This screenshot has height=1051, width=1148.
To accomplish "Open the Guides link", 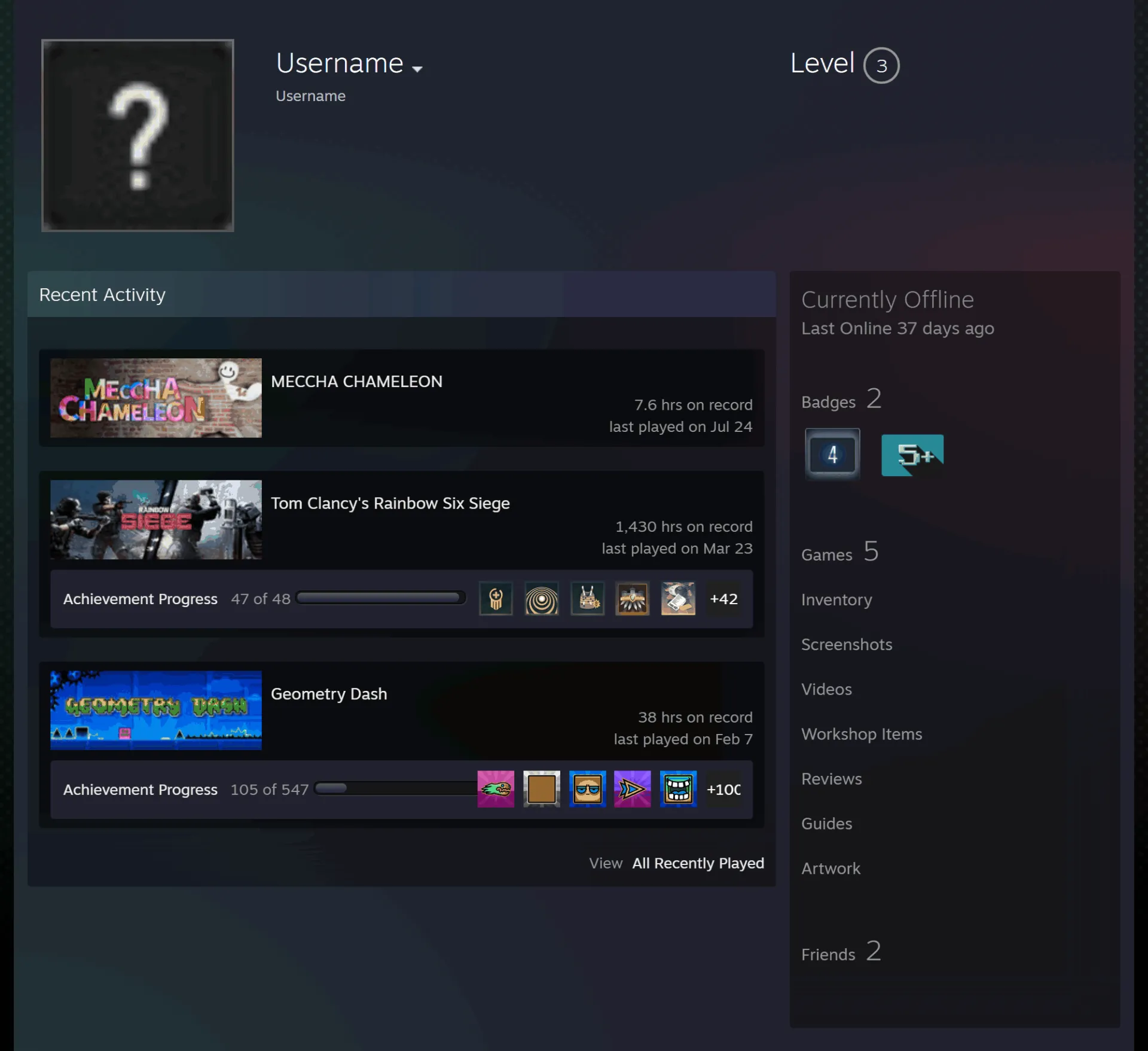I will (x=827, y=824).
